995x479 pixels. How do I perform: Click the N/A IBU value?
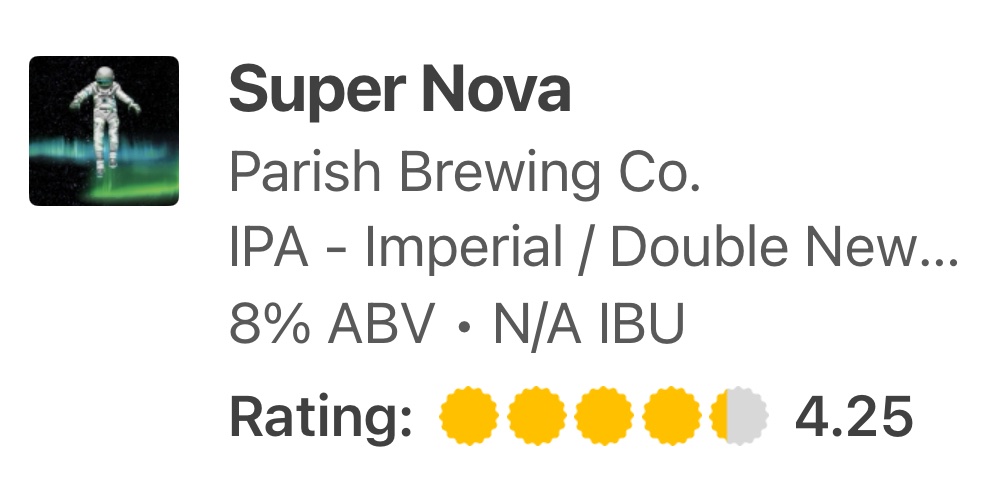pyautogui.click(x=588, y=324)
